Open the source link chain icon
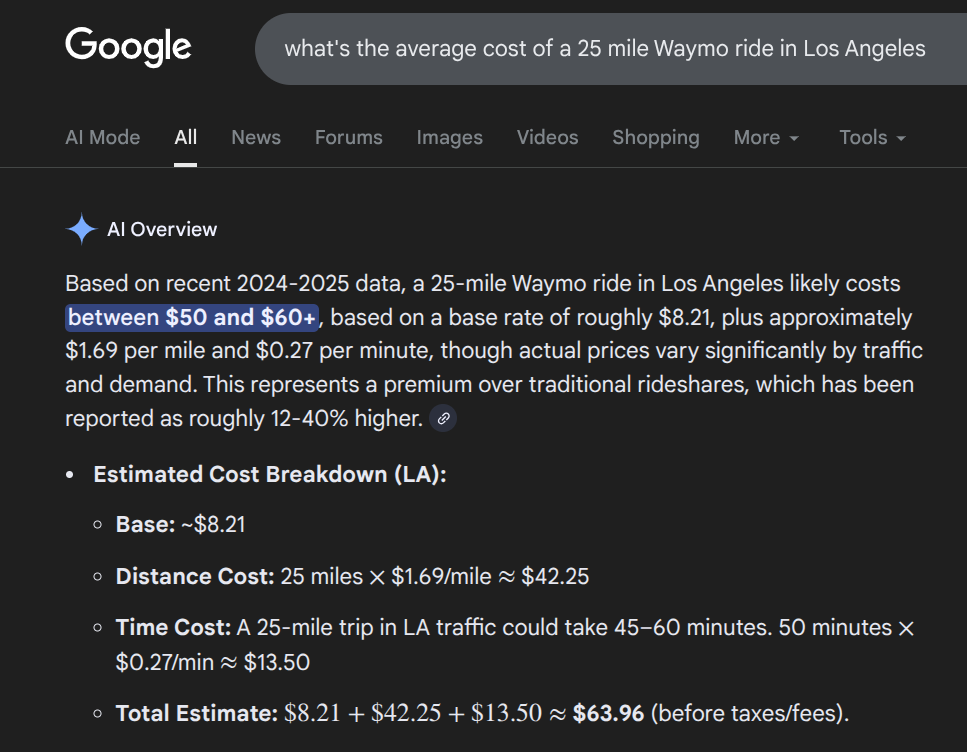967x752 pixels. tap(443, 419)
